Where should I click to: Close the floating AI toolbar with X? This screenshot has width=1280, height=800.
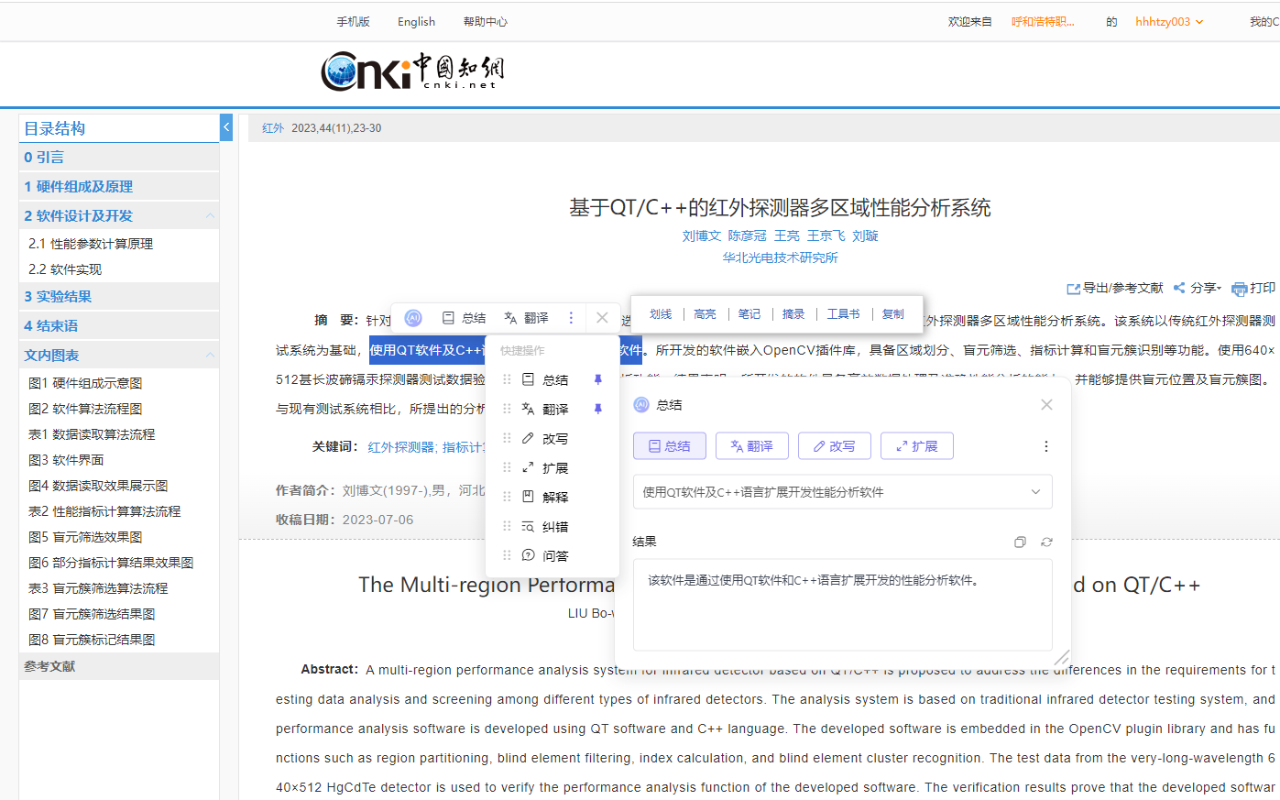point(602,318)
